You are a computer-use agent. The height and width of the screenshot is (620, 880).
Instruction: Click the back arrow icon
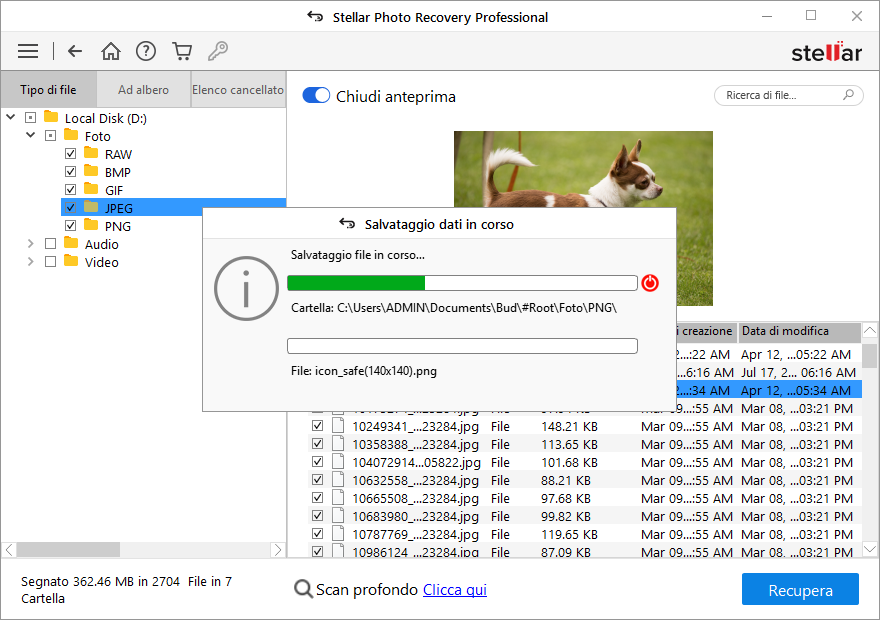(x=75, y=51)
